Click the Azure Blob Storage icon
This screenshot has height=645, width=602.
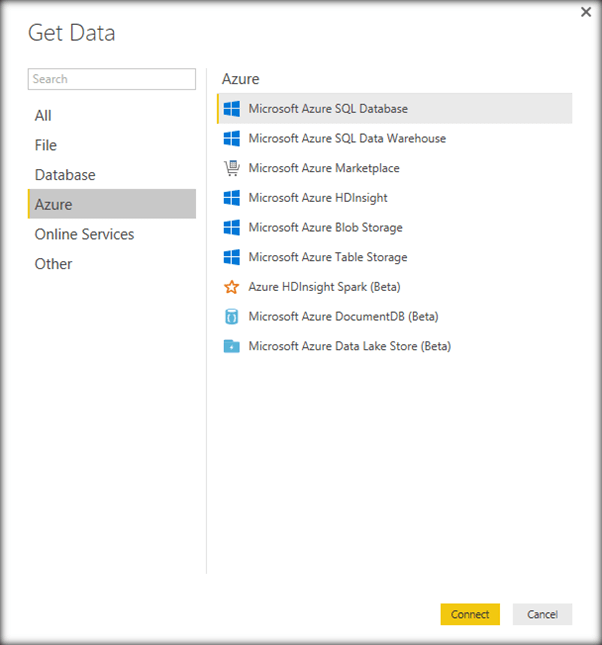tap(232, 227)
